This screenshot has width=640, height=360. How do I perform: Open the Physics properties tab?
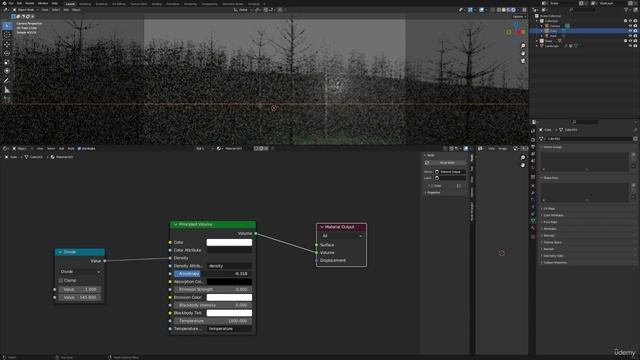pyautogui.click(x=533, y=207)
